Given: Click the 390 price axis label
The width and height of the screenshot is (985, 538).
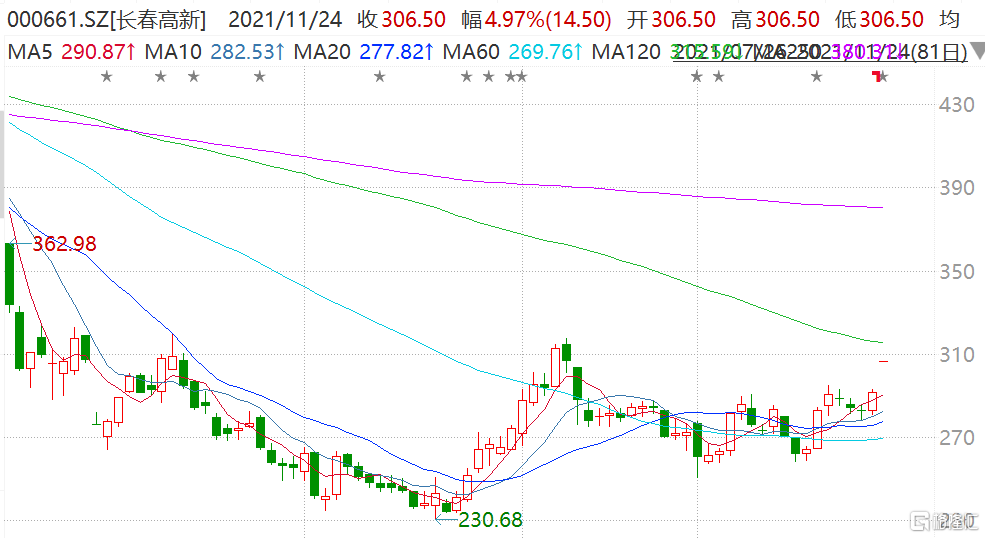Looking at the screenshot, I should 957,188.
